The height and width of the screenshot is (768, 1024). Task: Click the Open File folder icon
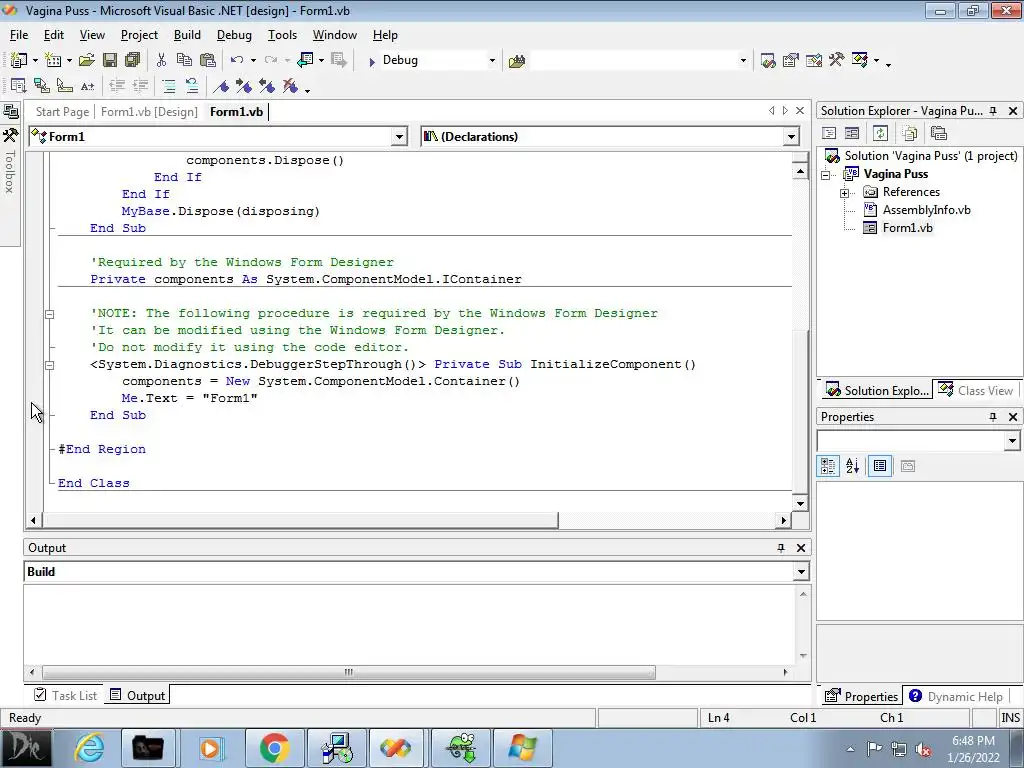(86, 60)
